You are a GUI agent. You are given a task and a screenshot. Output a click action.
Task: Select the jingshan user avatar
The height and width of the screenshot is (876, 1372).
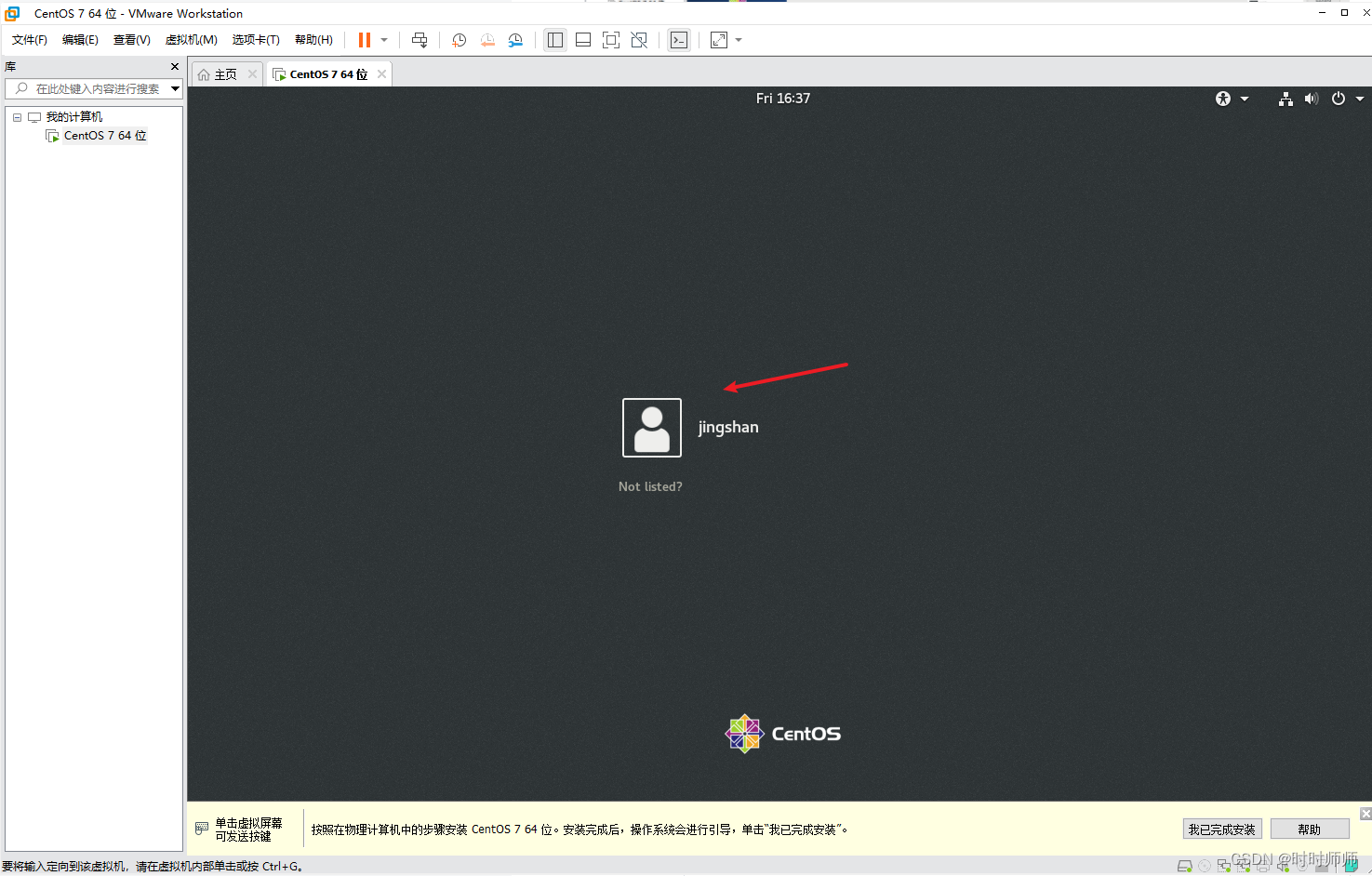652,428
